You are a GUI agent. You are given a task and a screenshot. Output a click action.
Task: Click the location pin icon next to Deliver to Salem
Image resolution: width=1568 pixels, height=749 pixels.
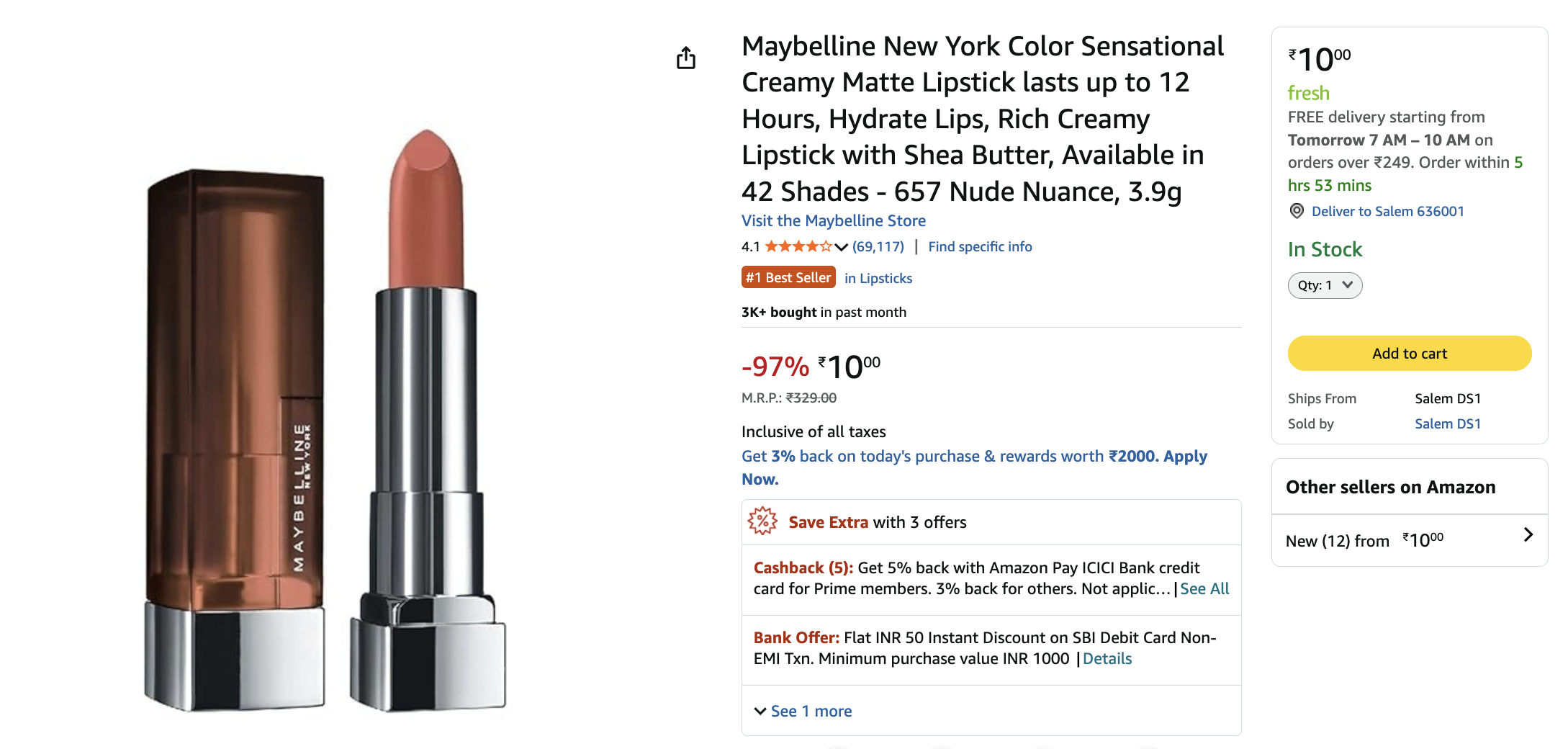1297,211
